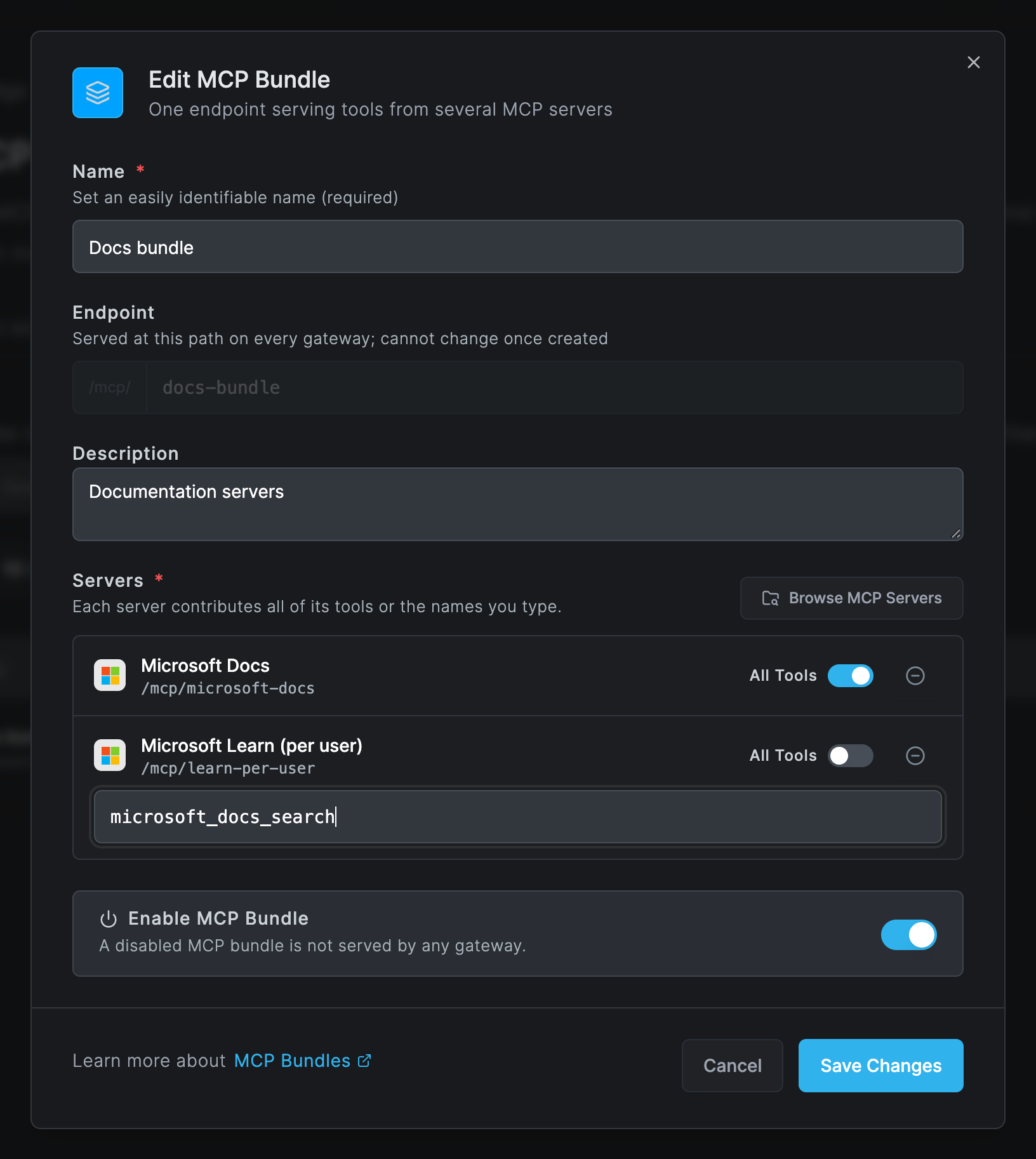Focus the Description text area

pyautogui.click(x=518, y=504)
